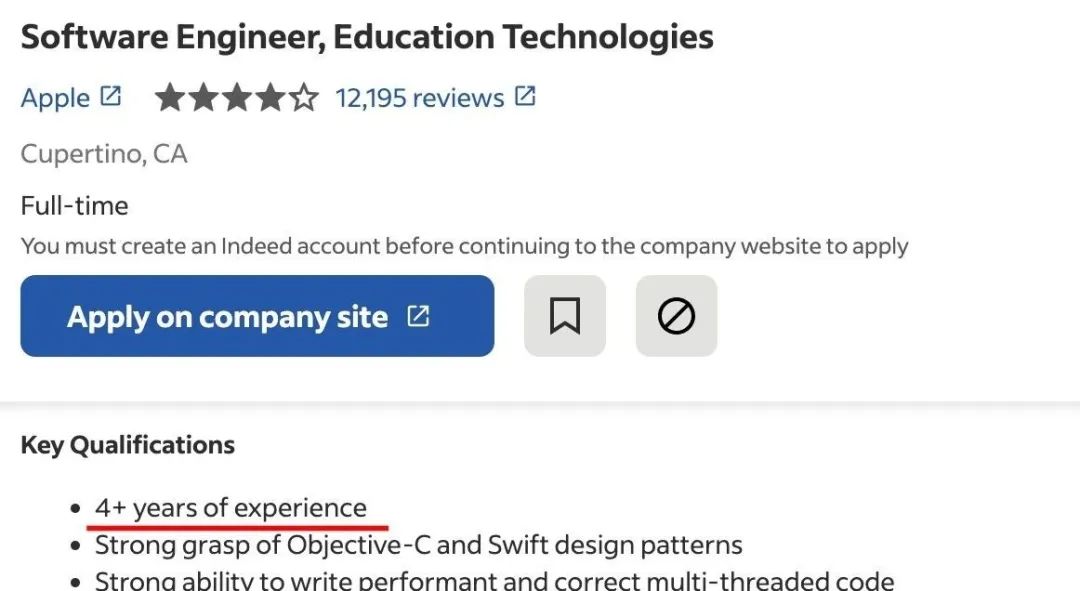Click the multi-threaded code qualification item
Viewport: 1080px width, 591px height.
click(494, 580)
